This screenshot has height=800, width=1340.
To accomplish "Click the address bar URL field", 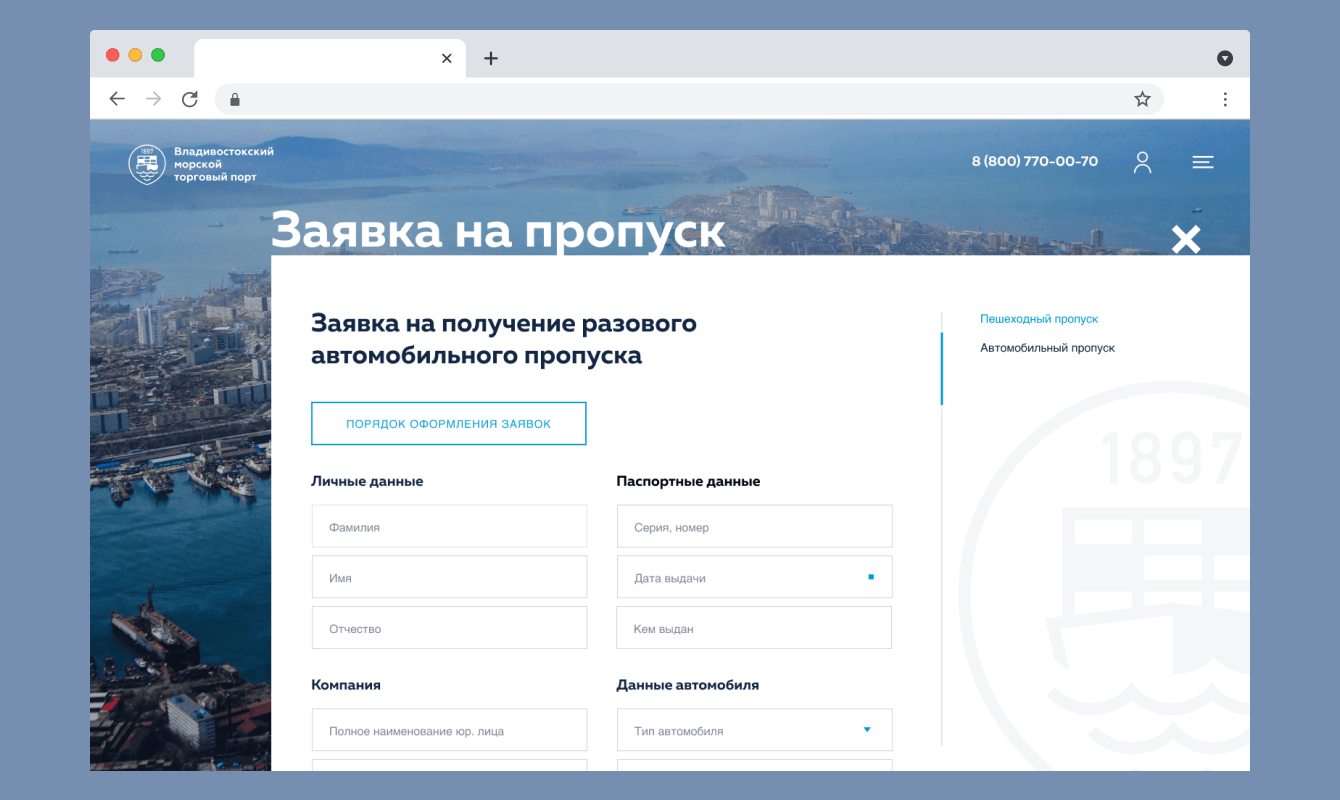I will [689, 99].
